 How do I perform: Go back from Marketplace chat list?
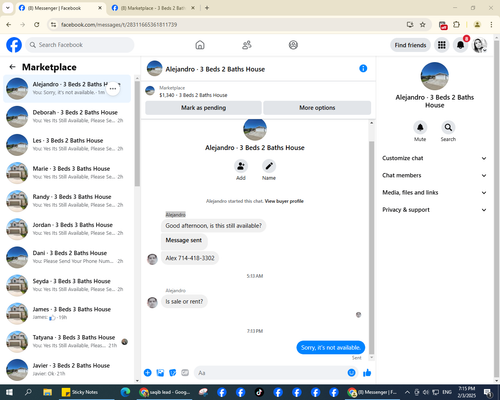(12, 67)
